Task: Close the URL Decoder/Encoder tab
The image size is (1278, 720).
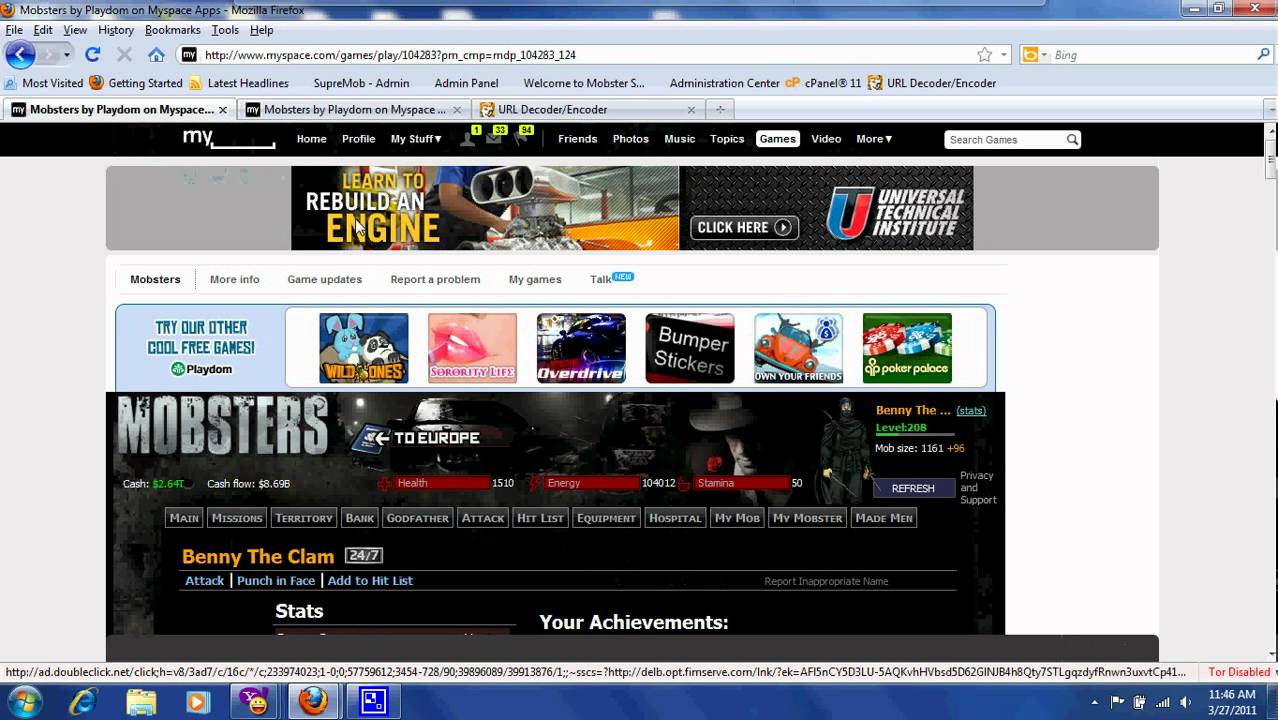Action: point(691,110)
